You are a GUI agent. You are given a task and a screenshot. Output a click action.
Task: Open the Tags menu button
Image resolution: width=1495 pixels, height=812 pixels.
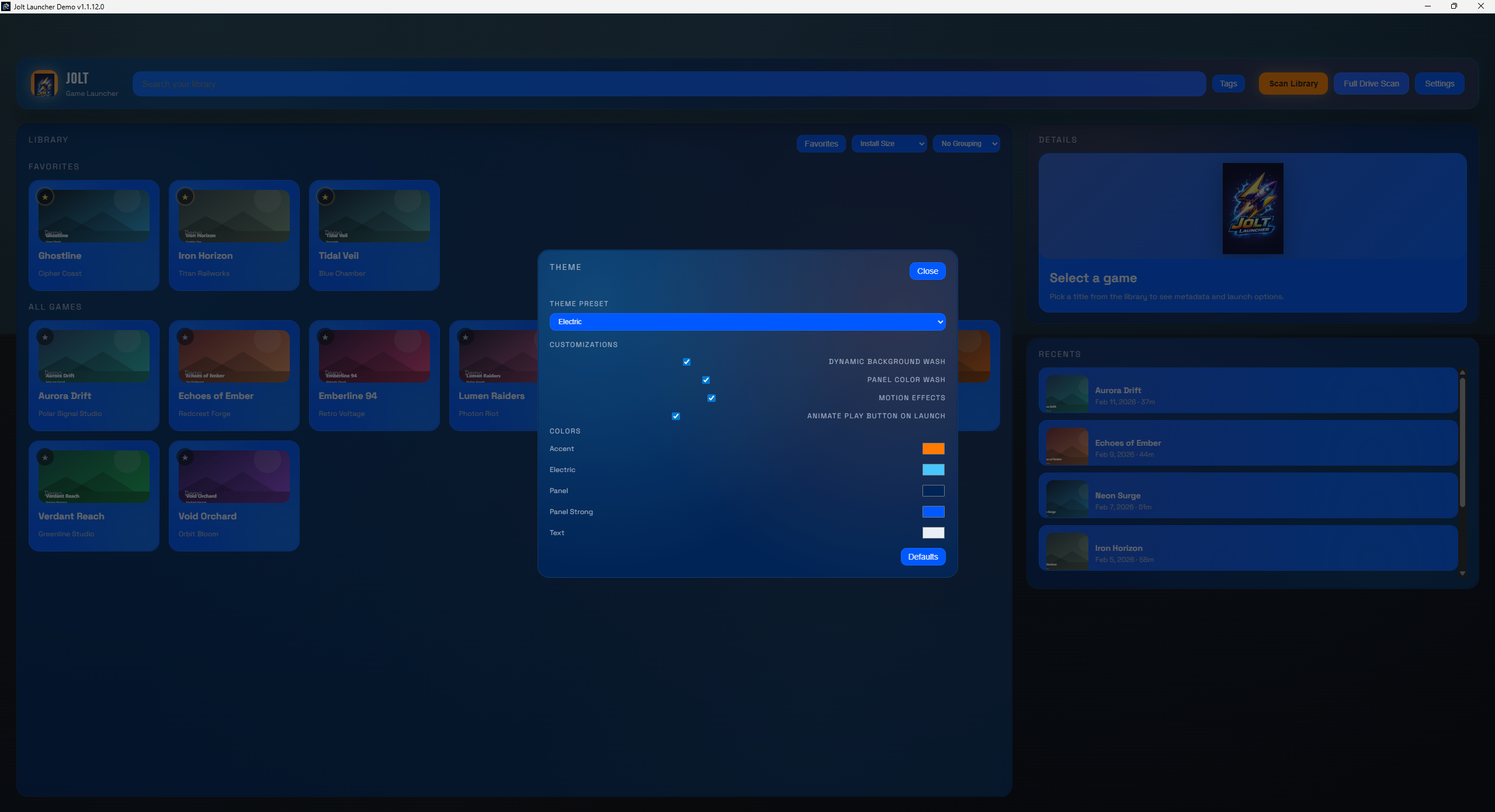click(x=1228, y=84)
